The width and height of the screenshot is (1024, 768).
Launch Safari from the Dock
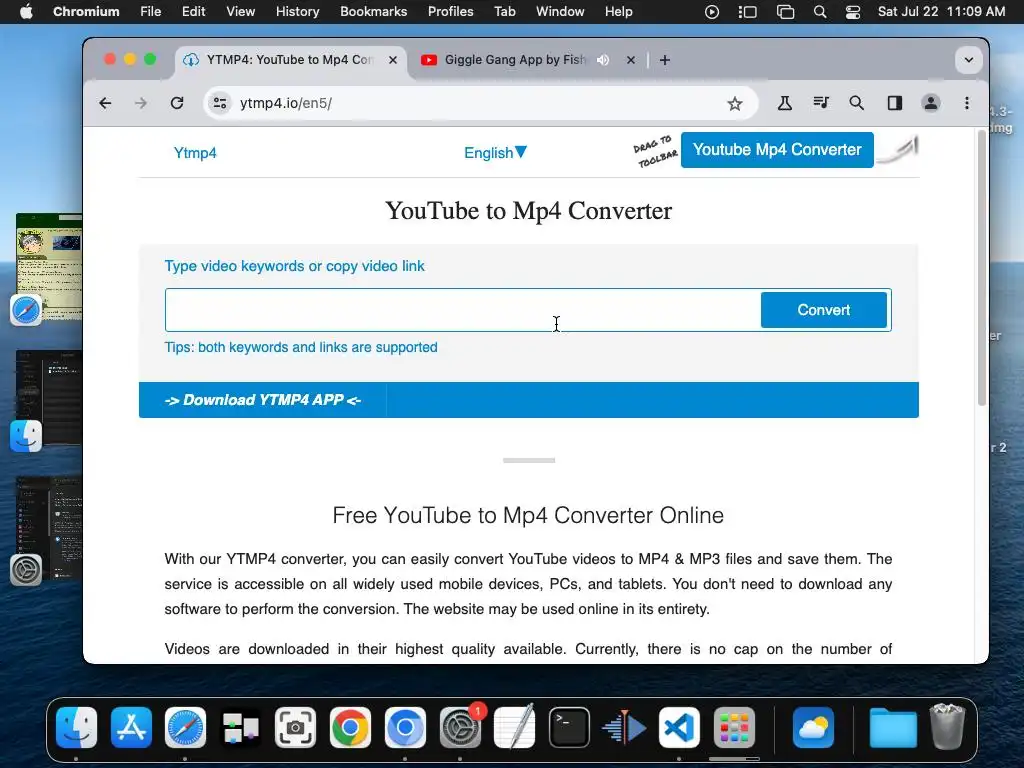coord(185,728)
